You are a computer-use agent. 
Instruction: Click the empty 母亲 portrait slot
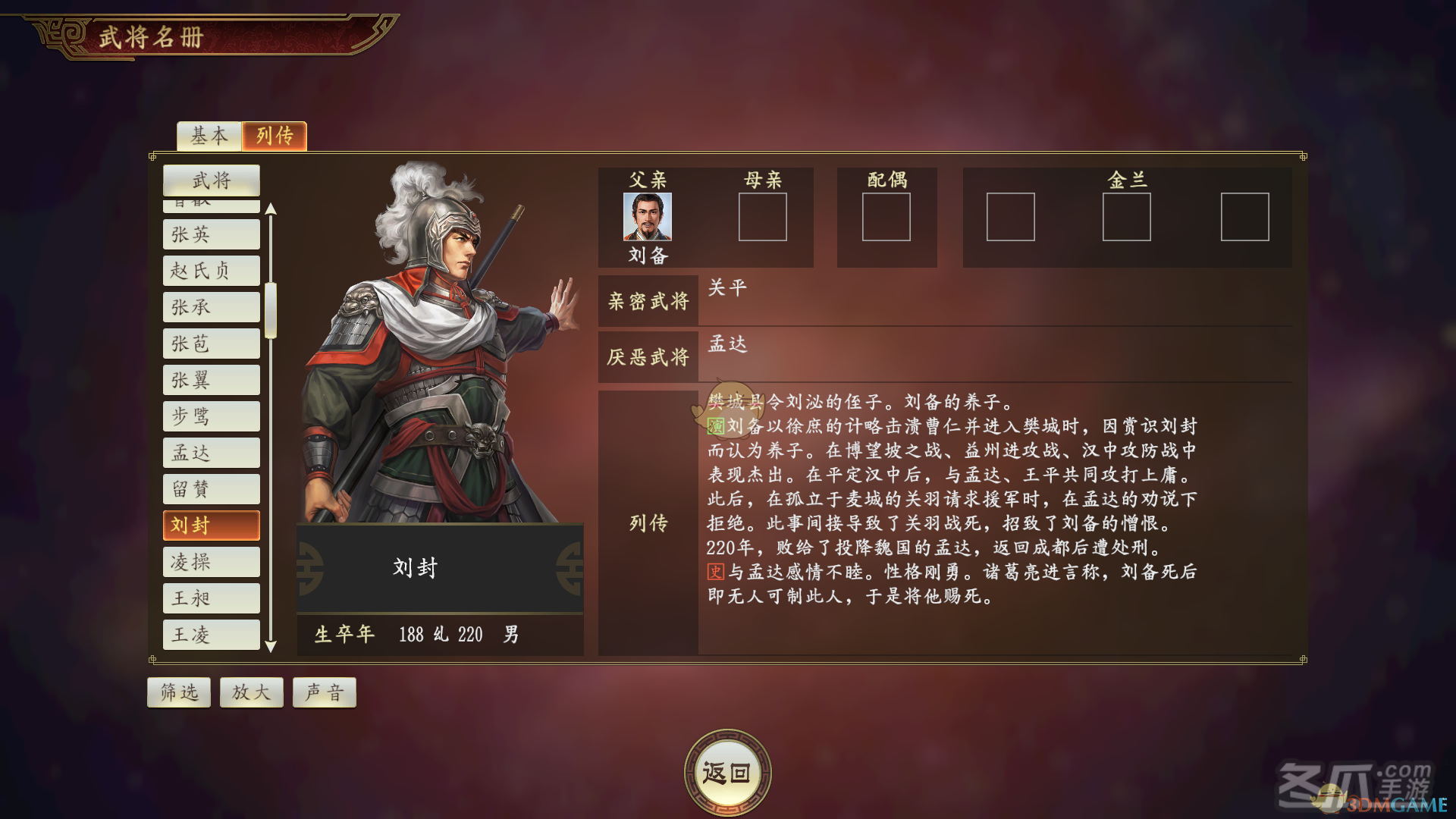tap(762, 216)
